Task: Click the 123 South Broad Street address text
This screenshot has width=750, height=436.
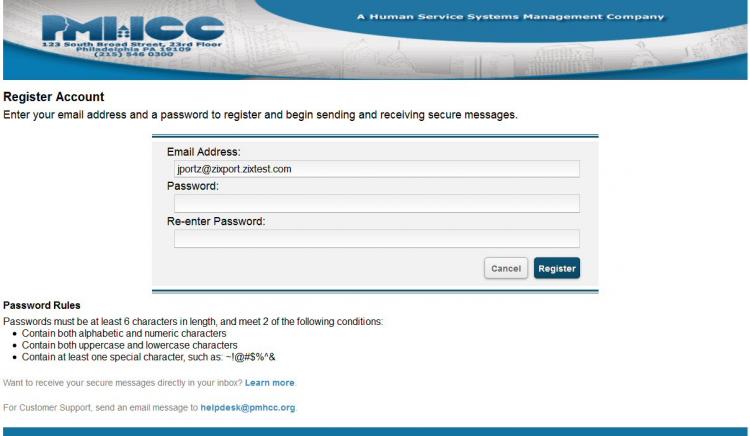Action: point(132,44)
